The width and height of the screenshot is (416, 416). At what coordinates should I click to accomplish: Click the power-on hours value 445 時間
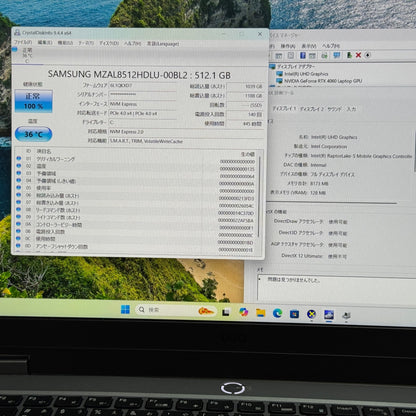click(245, 124)
